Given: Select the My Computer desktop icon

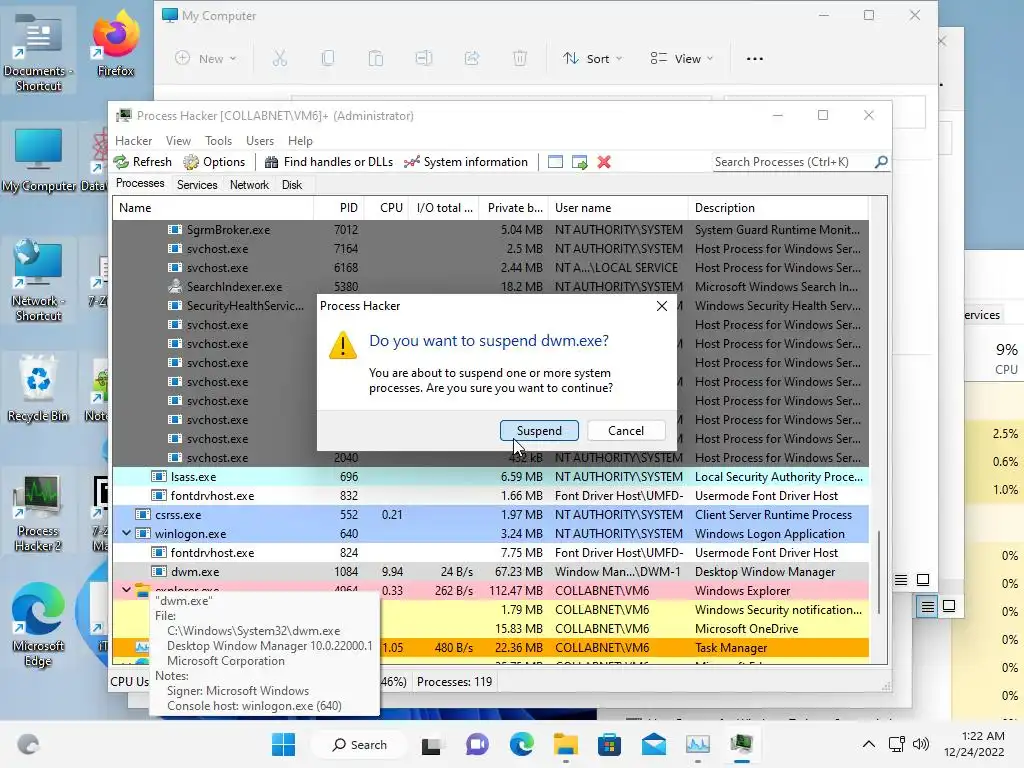Looking at the screenshot, I should 38,161.
